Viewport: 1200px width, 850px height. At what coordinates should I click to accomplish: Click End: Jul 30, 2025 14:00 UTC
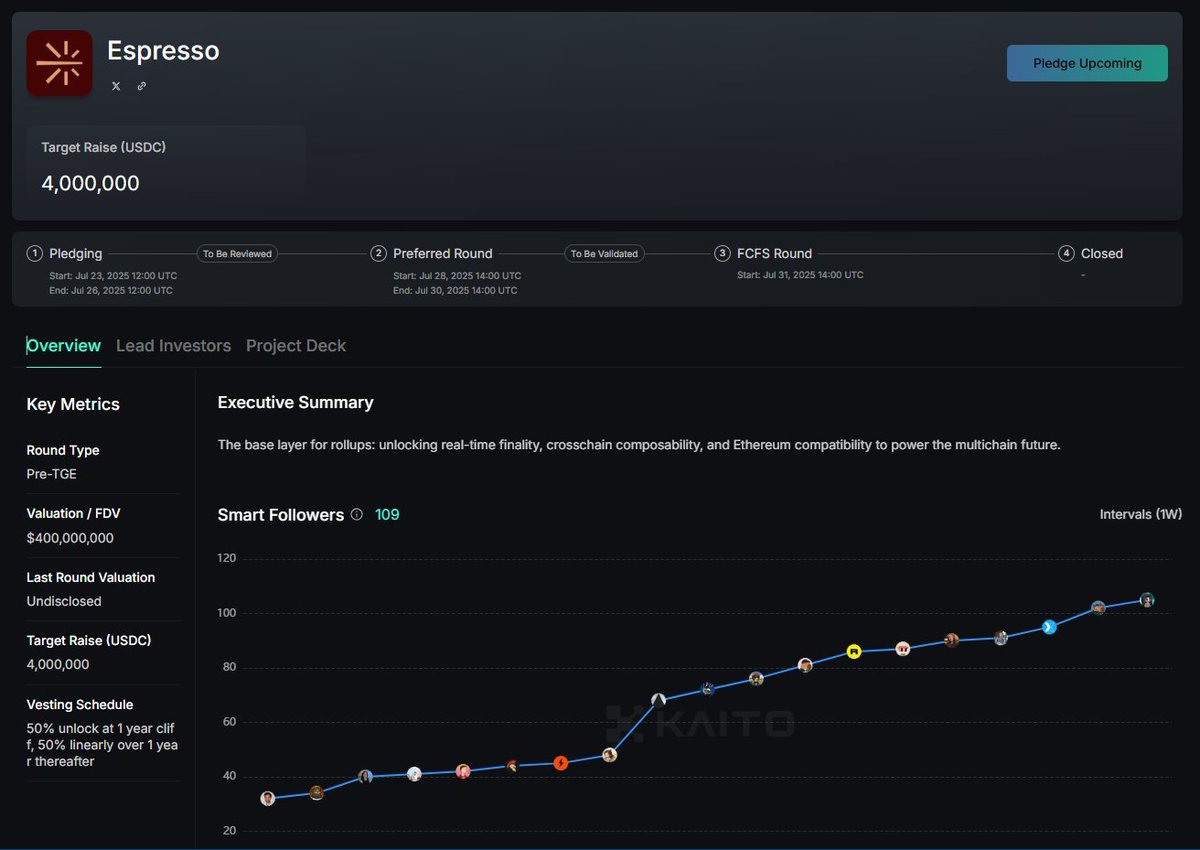pyautogui.click(x=455, y=291)
